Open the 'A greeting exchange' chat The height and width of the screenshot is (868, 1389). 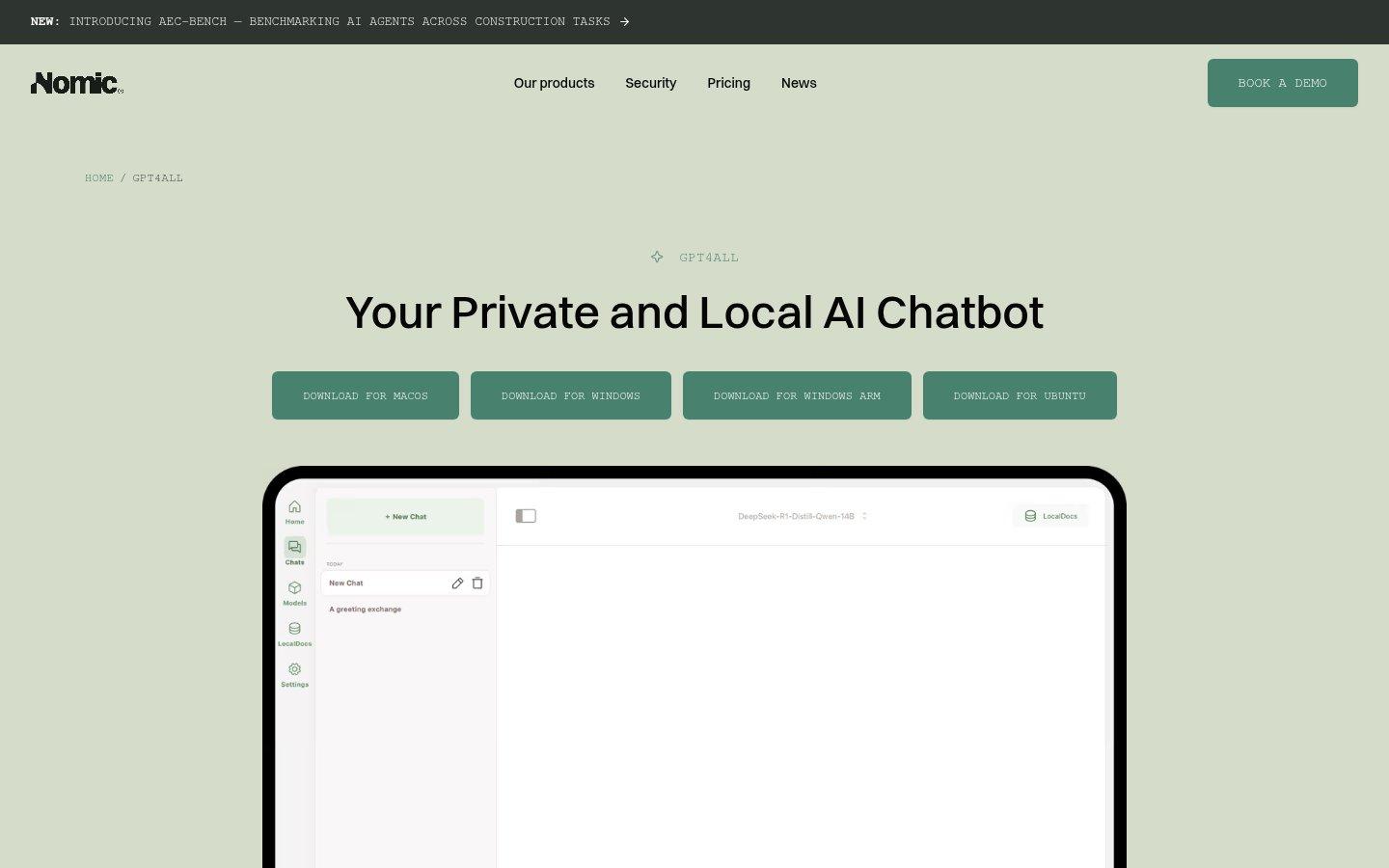tap(366, 610)
